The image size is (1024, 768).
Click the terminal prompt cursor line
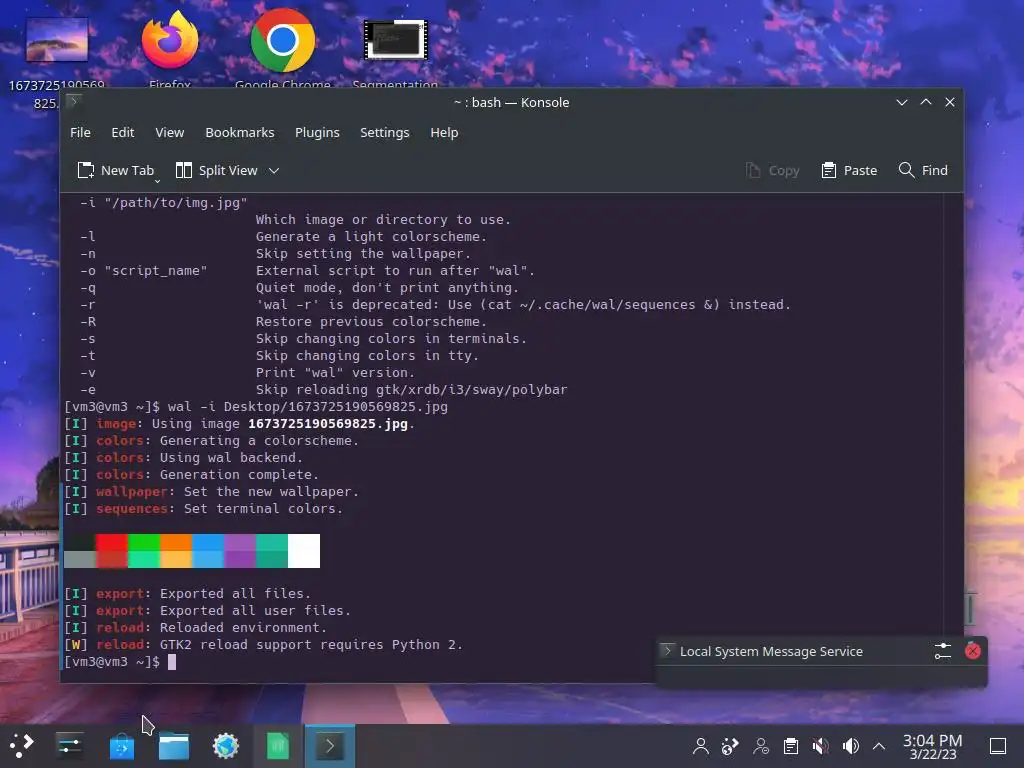coord(120,662)
